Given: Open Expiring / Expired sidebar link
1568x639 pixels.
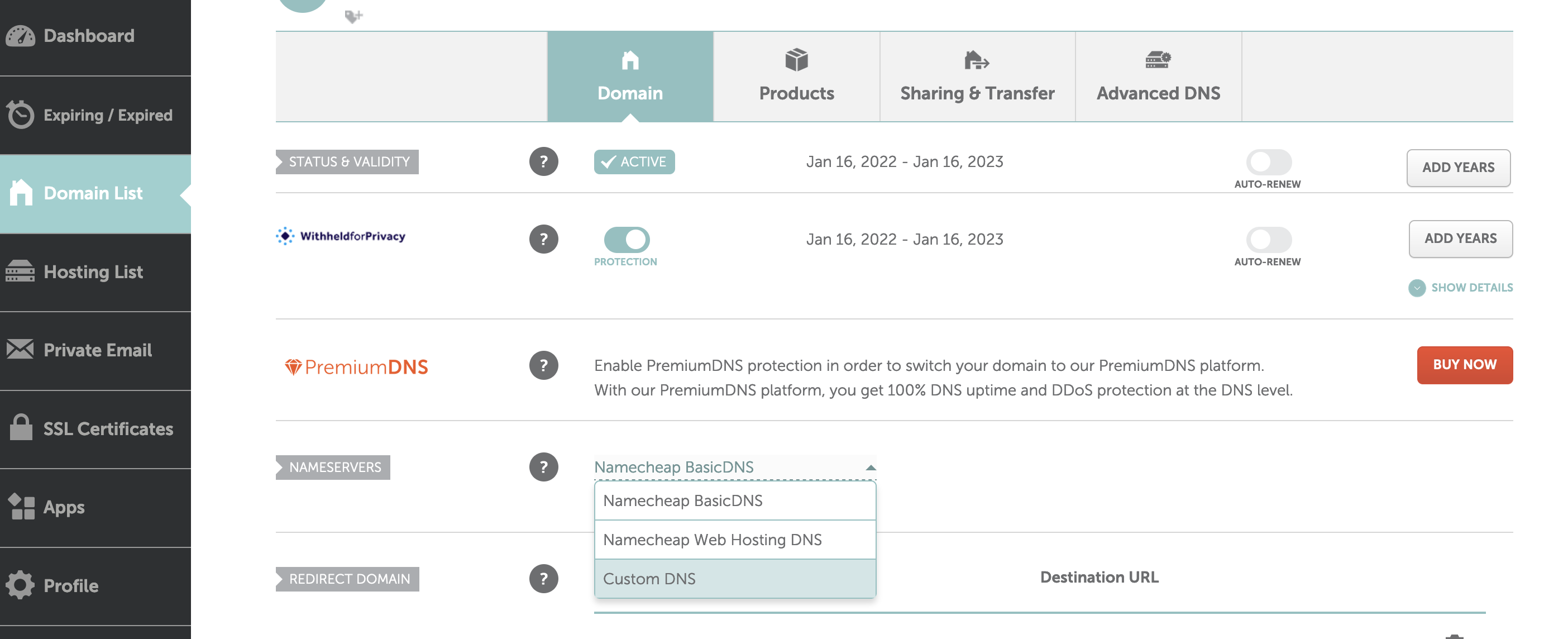Looking at the screenshot, I should coord(95,115).
